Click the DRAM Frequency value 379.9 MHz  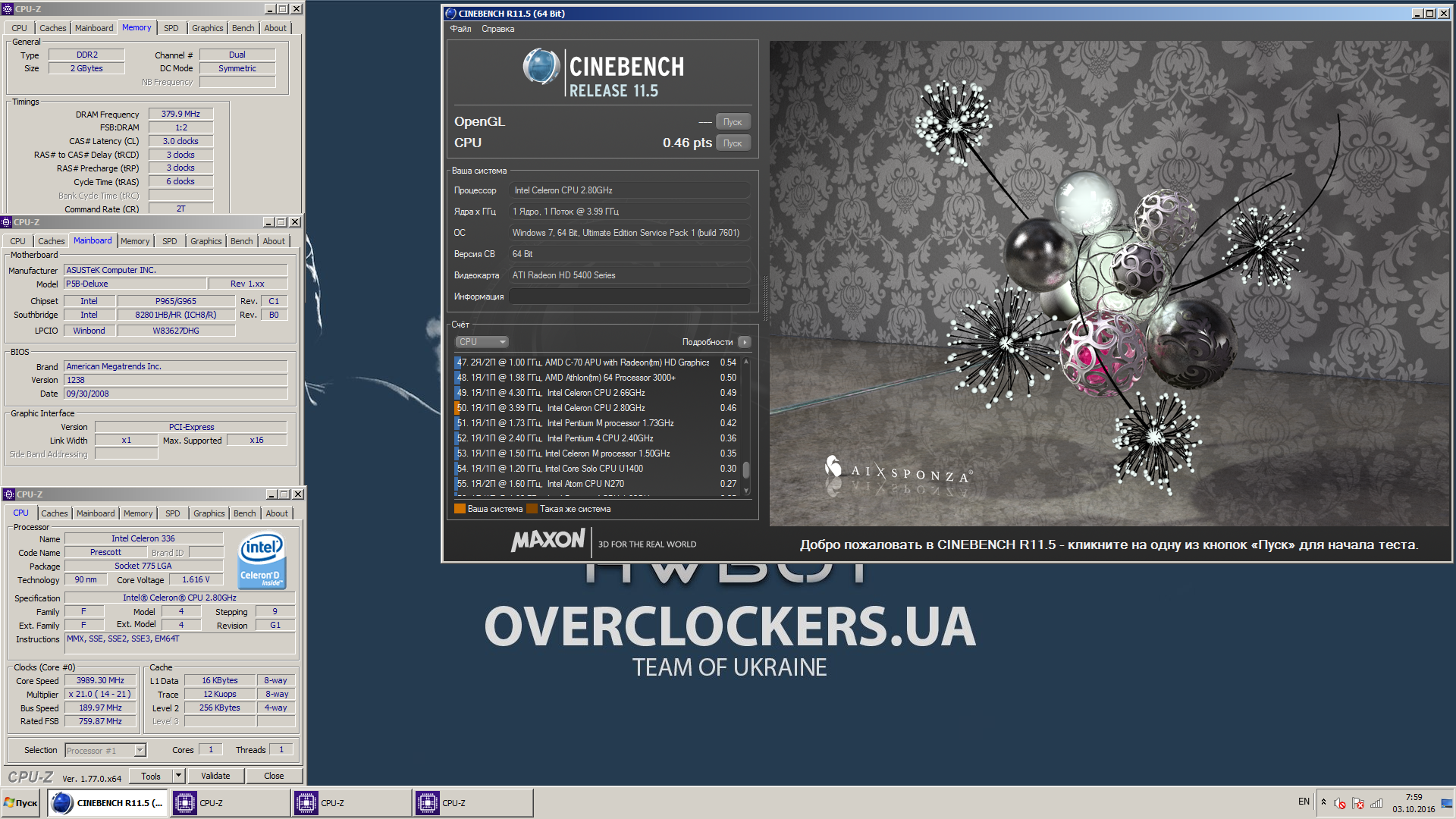pyautogui.click(x=180, y=114)
